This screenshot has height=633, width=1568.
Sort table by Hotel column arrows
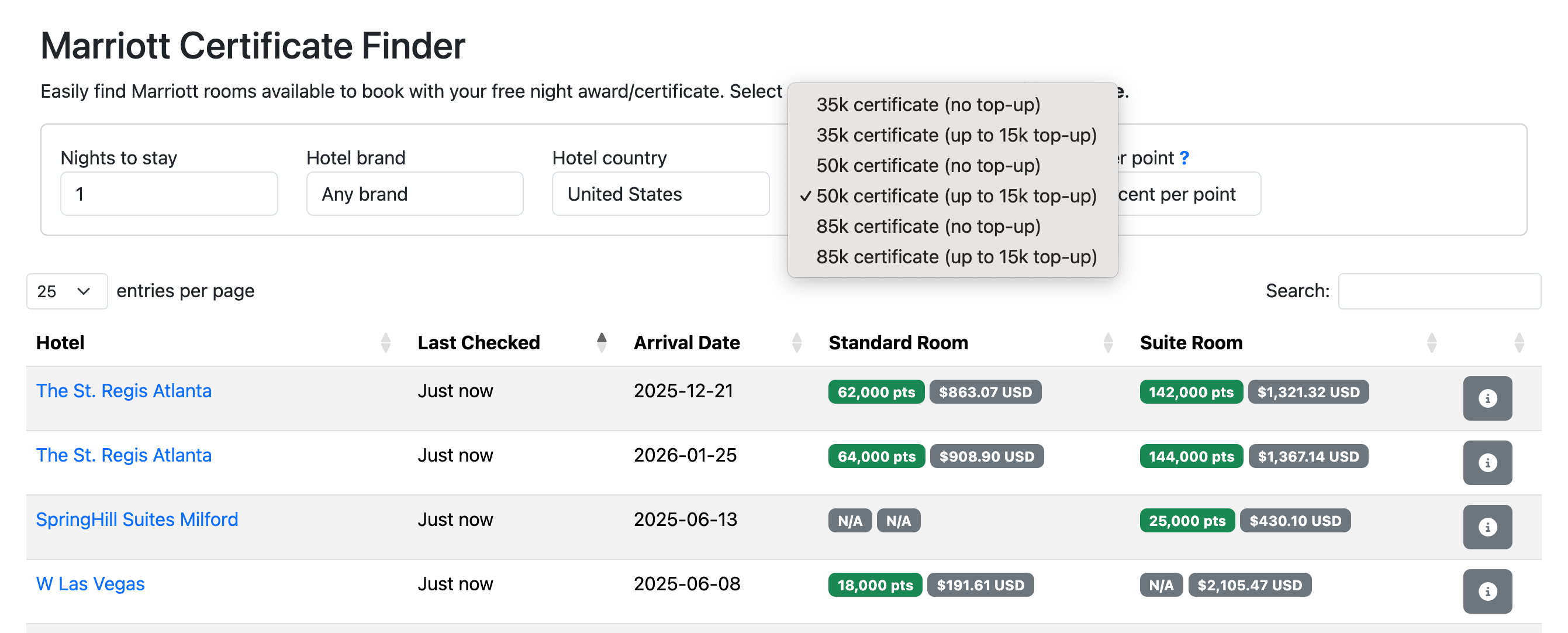pos(385,342)
